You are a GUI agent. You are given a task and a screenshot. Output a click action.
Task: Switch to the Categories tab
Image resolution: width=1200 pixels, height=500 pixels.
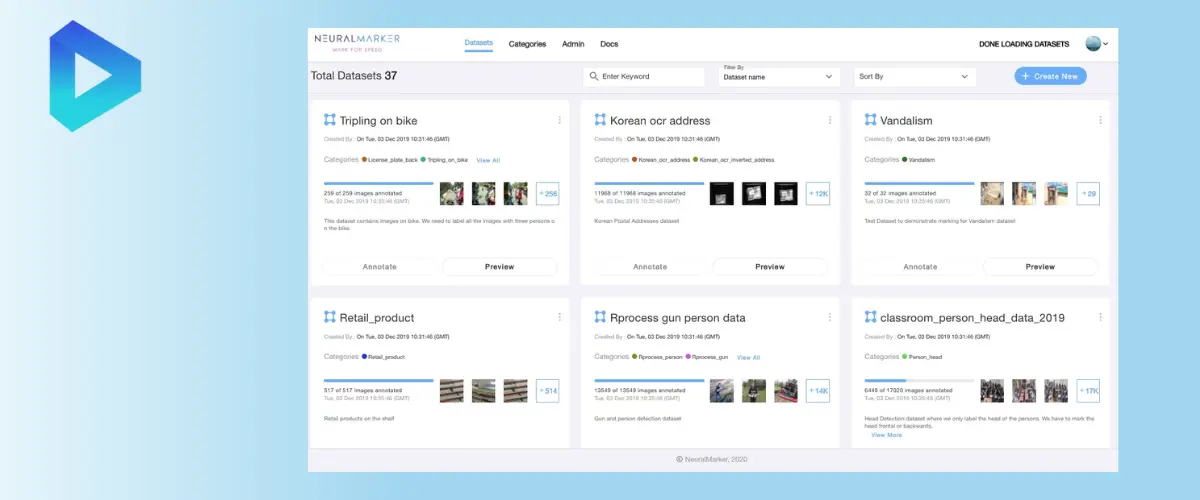click(x=527, y=44)
